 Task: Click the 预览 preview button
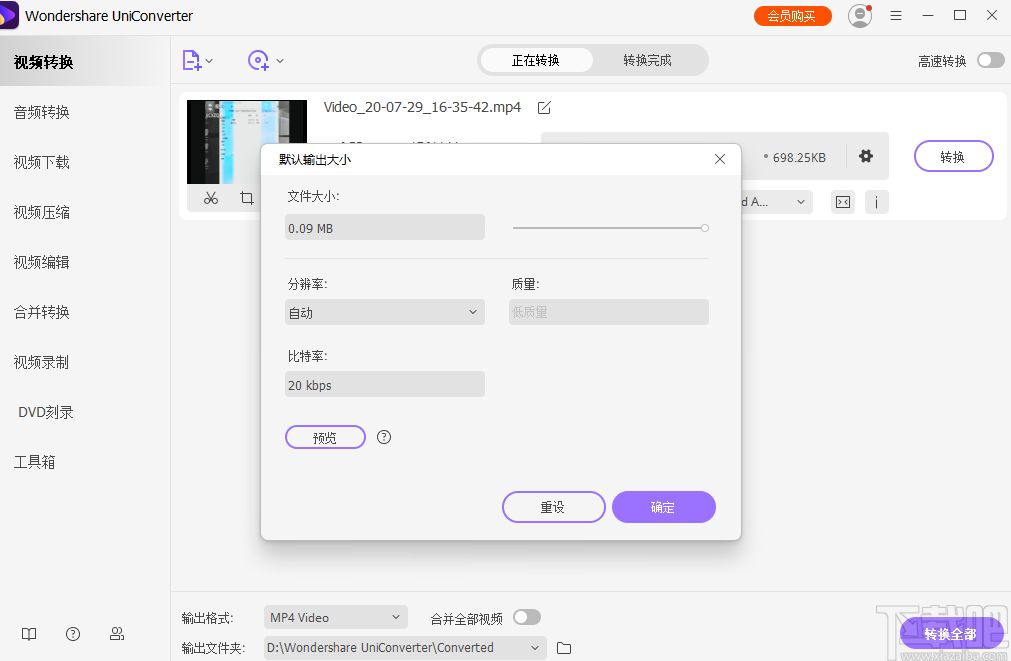(325, 437)
